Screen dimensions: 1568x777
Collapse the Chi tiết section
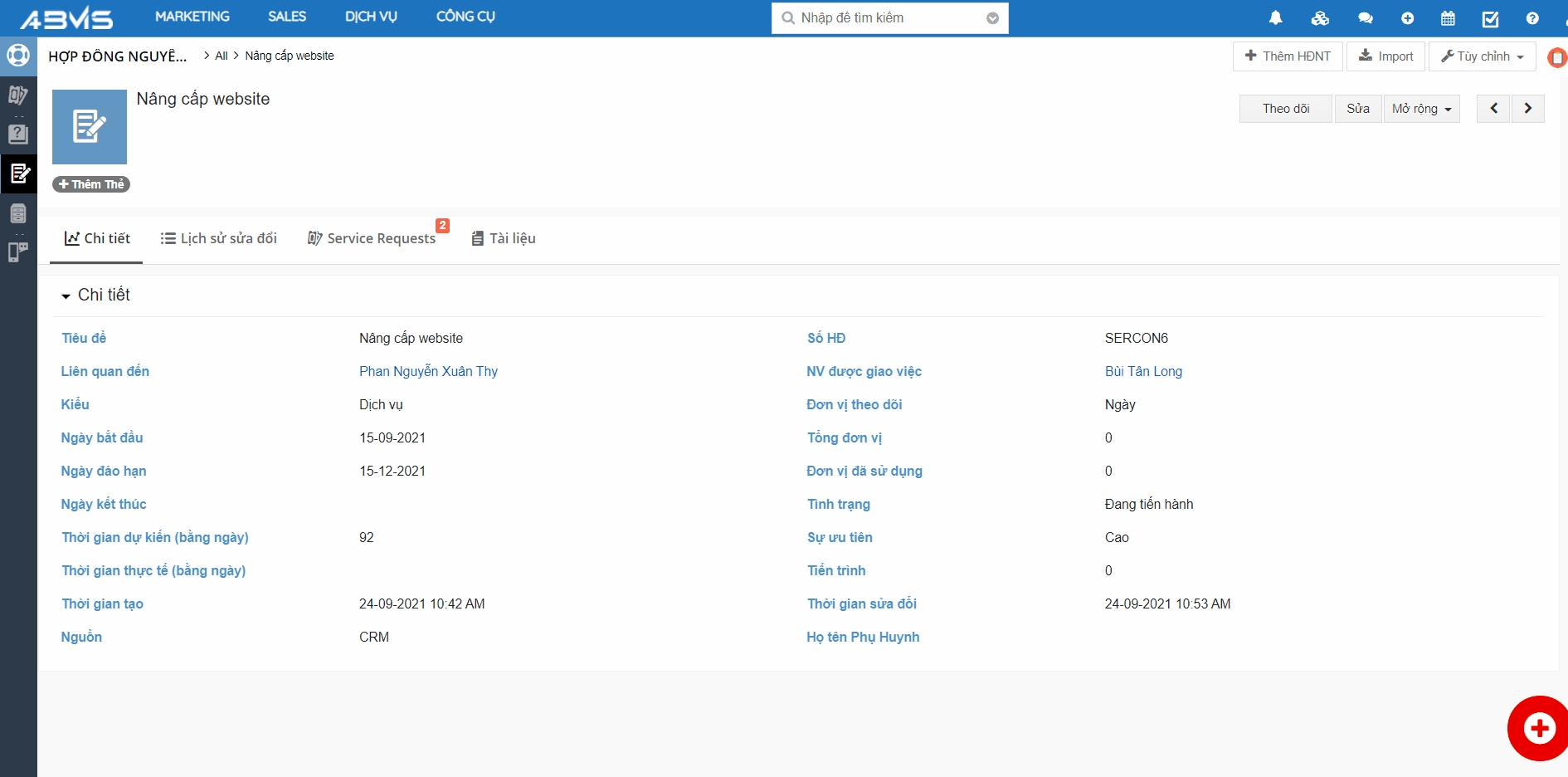(66, 296)
